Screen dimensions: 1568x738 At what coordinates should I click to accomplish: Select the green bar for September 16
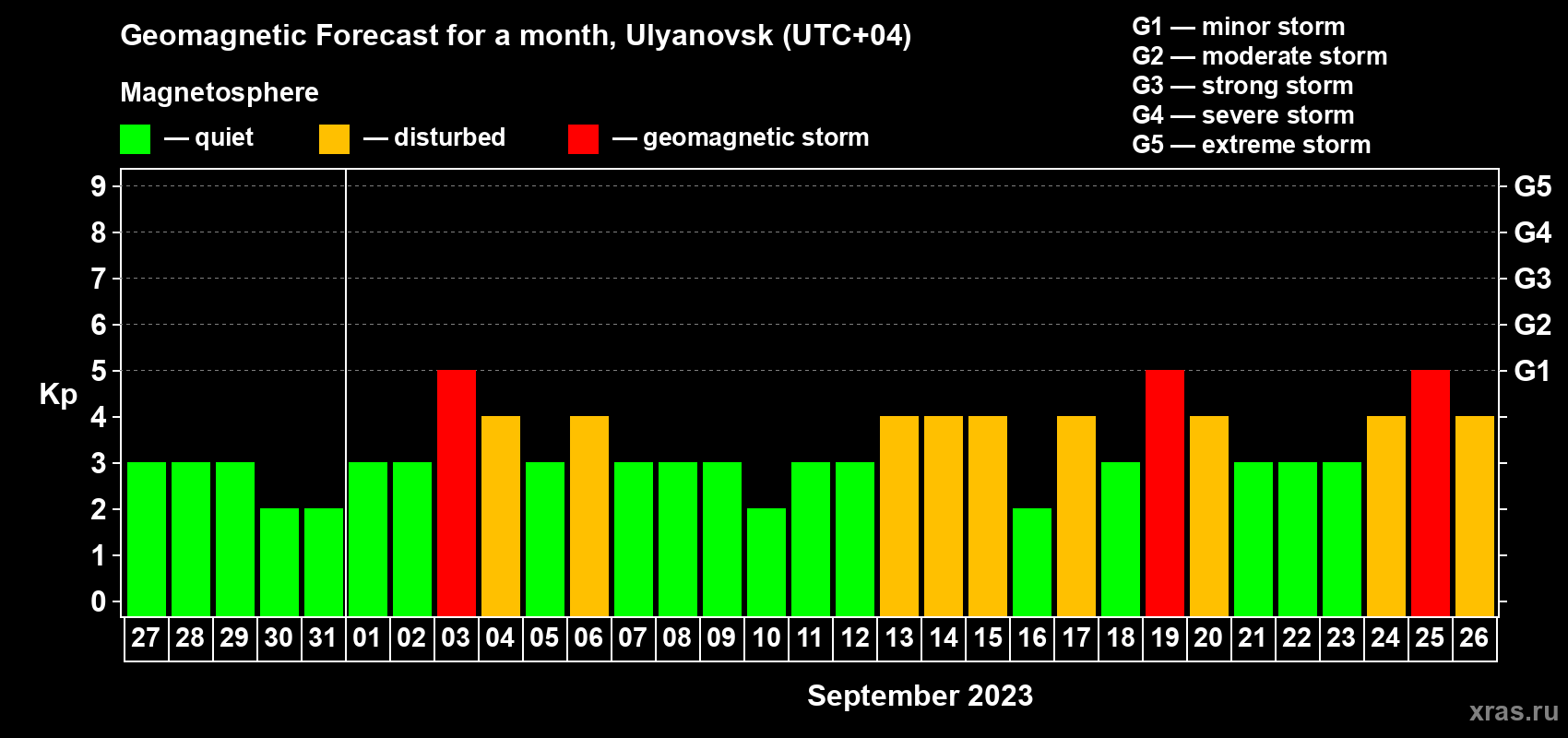pos(1032,563)
